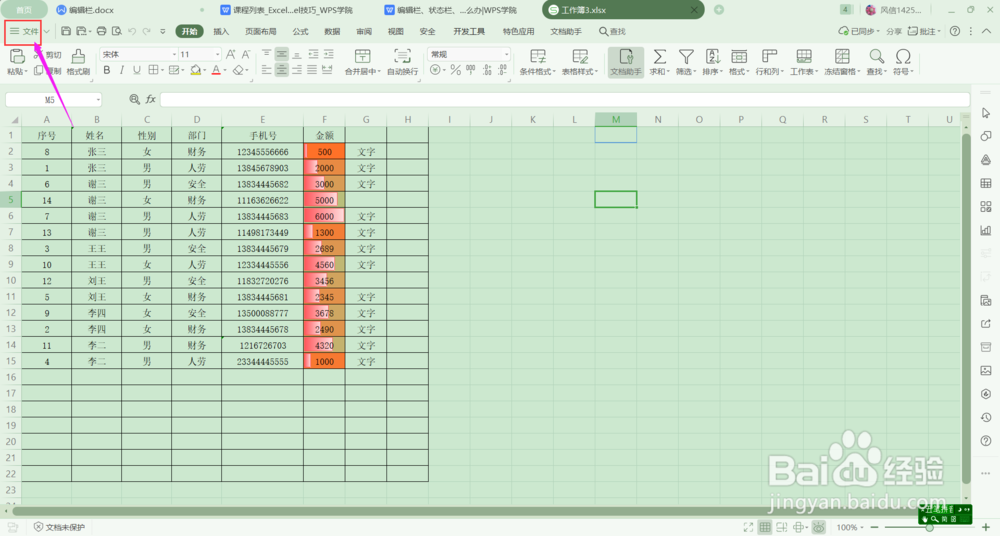
Task: Expand the dropdown arrow next to 文件
Action: (47, 31)
